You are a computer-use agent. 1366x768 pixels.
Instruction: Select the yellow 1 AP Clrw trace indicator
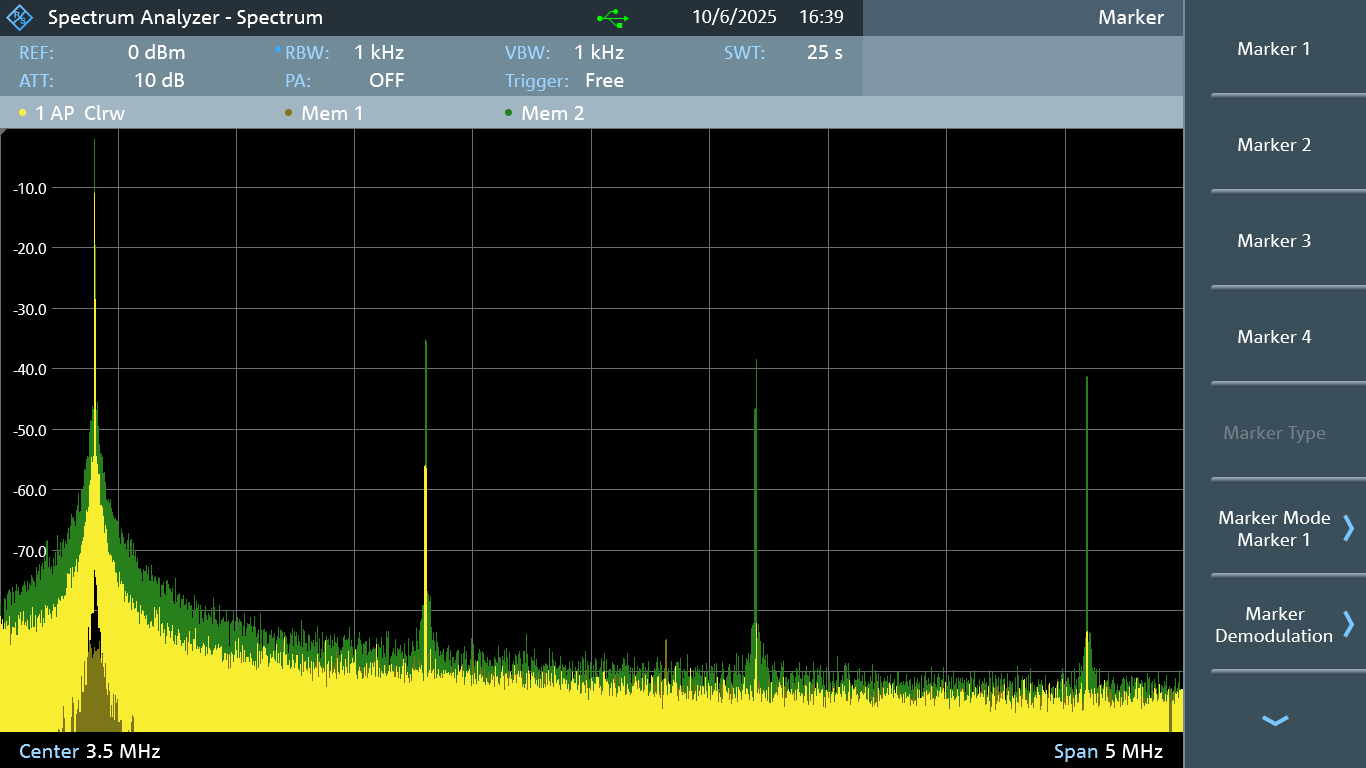pyautogui.click(x=72, y=113)
